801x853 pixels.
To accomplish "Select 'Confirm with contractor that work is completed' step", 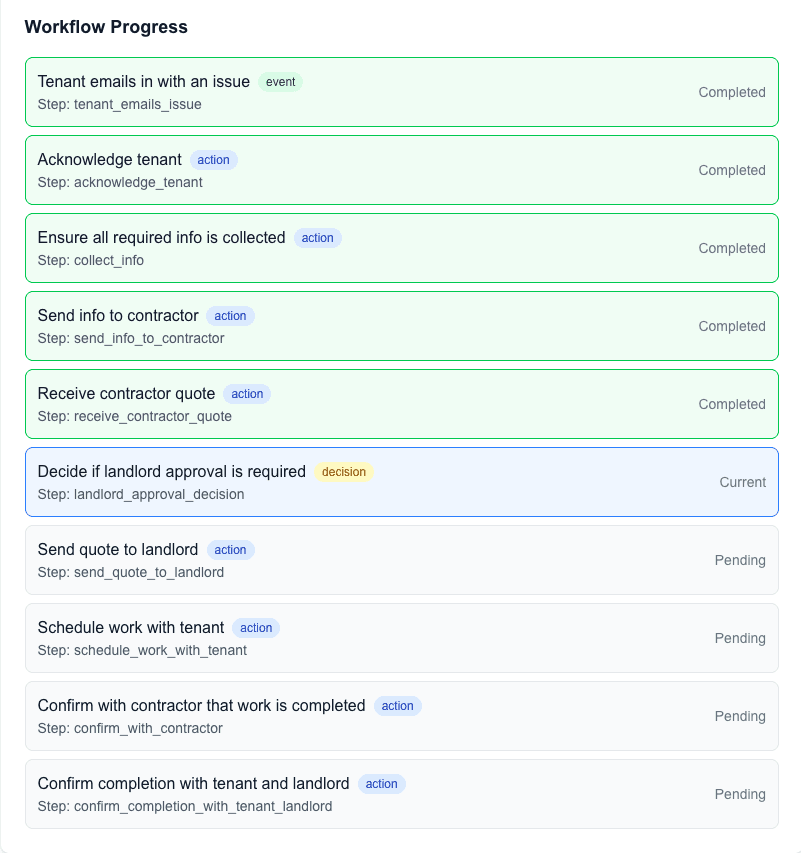I will click(201, 706).
